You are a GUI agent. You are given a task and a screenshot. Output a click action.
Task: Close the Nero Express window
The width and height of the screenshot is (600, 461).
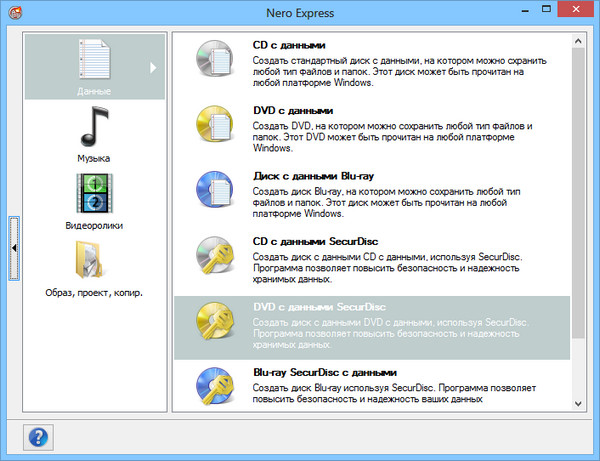tap(571, 12)
